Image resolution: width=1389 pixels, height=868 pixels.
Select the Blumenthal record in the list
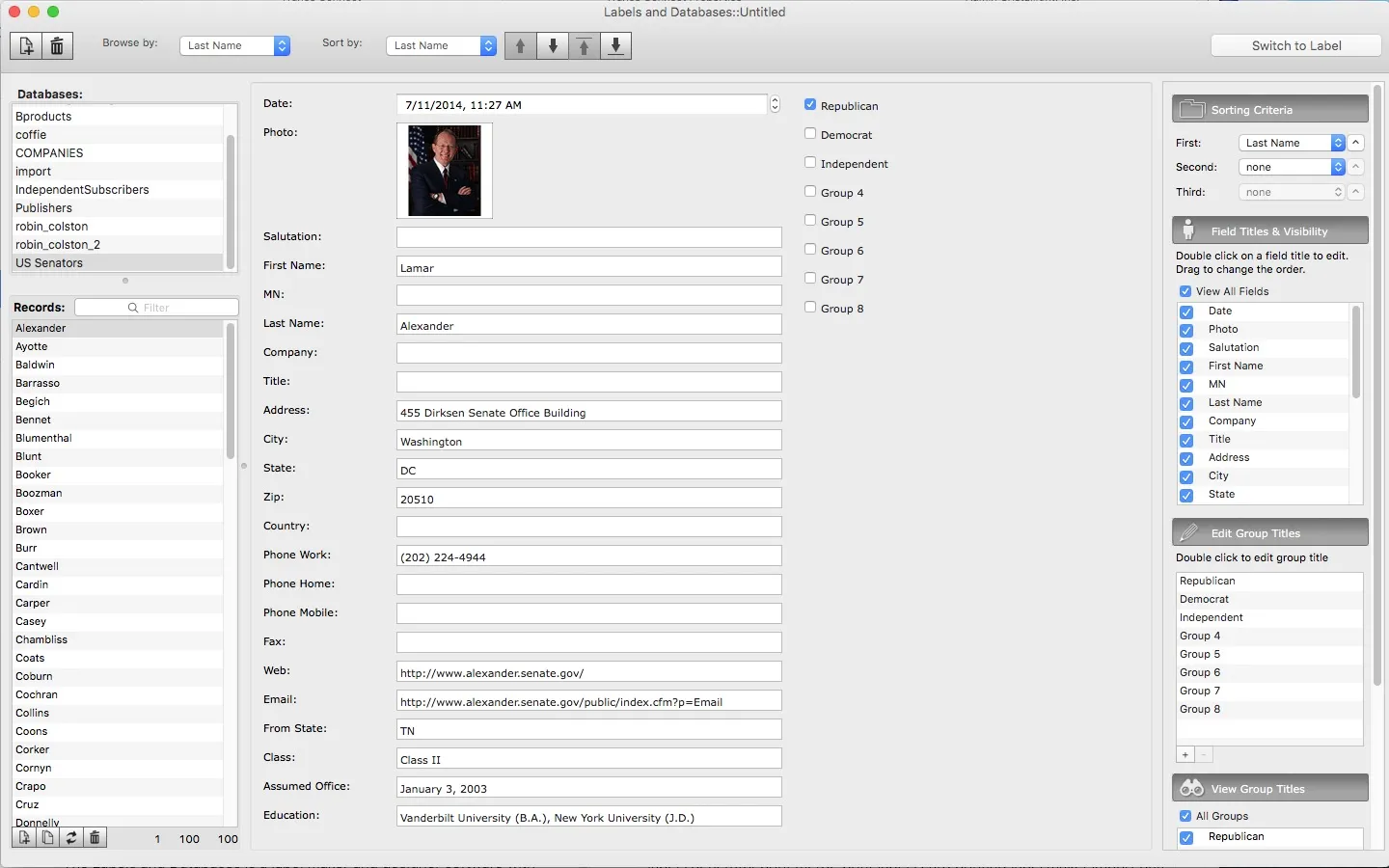click(44, 438)
